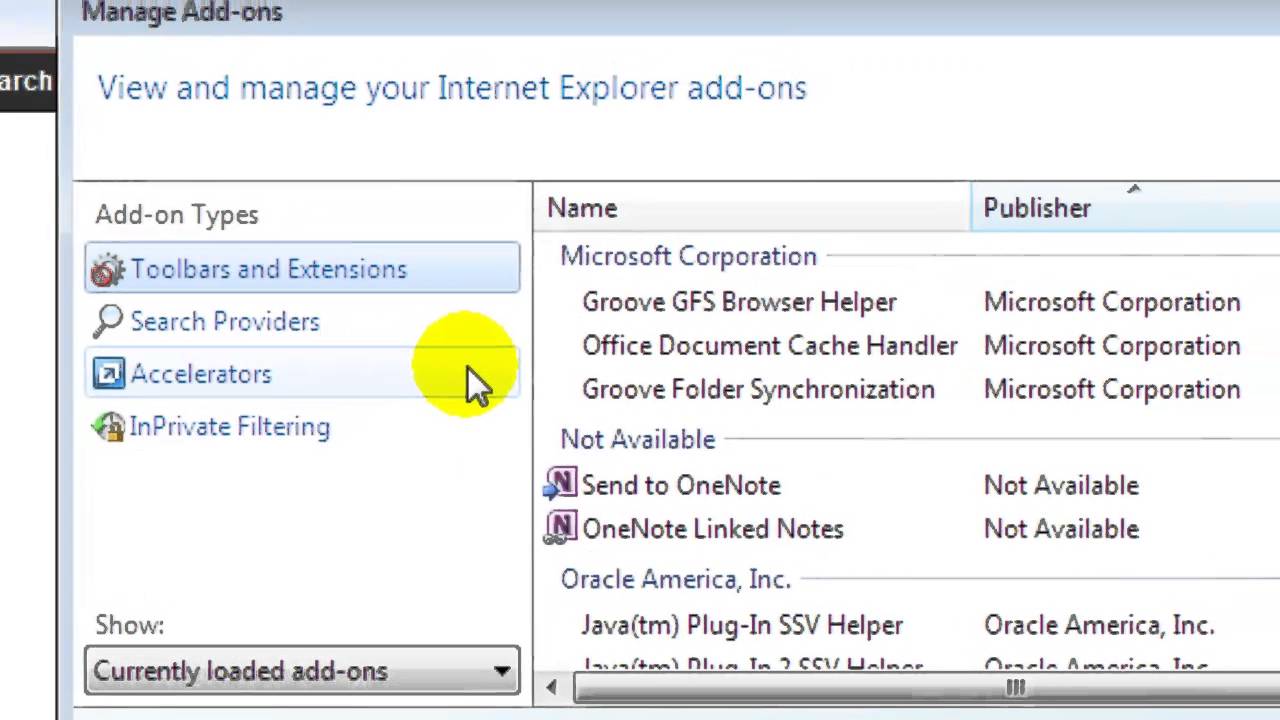Click Publisher cell of Groove Folder Synchronization
Image resolution: width=1280 pixels, height=720 pixels.
click(1111, 390)
